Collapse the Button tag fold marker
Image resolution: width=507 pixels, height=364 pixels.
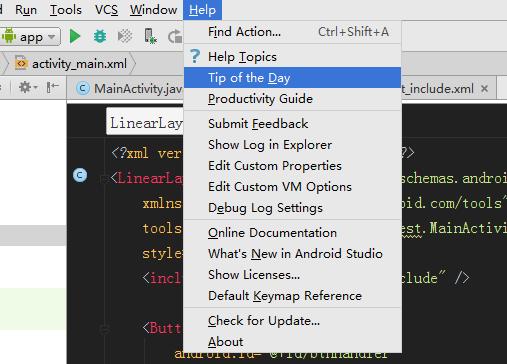(x=104, y=329)
